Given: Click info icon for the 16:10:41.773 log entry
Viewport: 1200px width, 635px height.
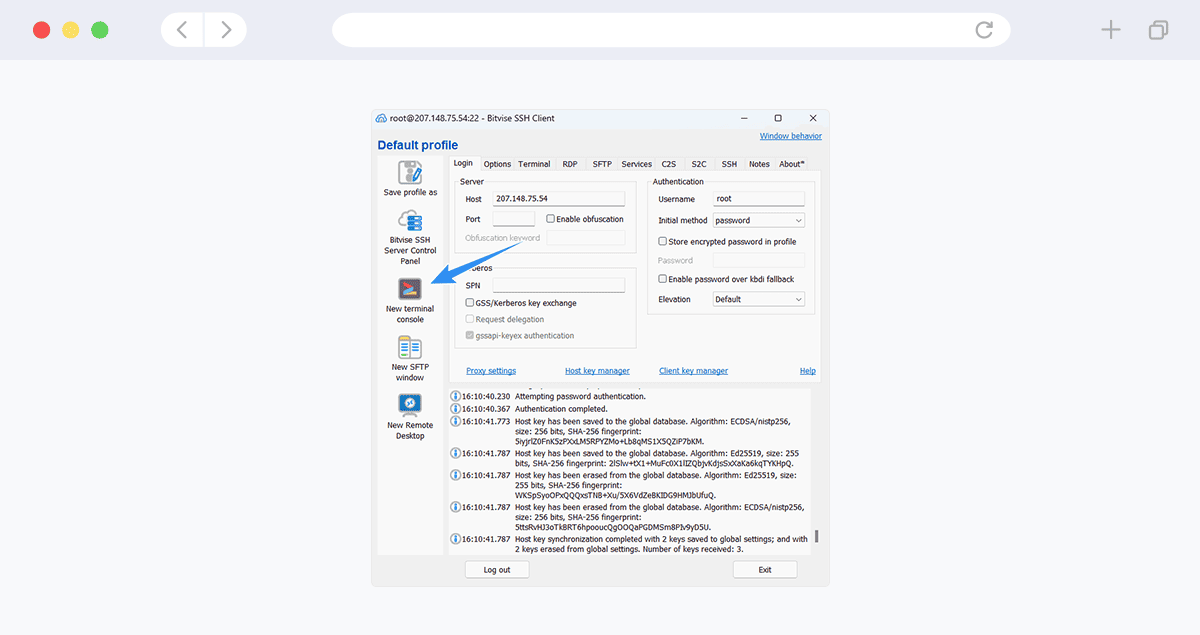Looking at the screenshot, I should coord(456,421).
